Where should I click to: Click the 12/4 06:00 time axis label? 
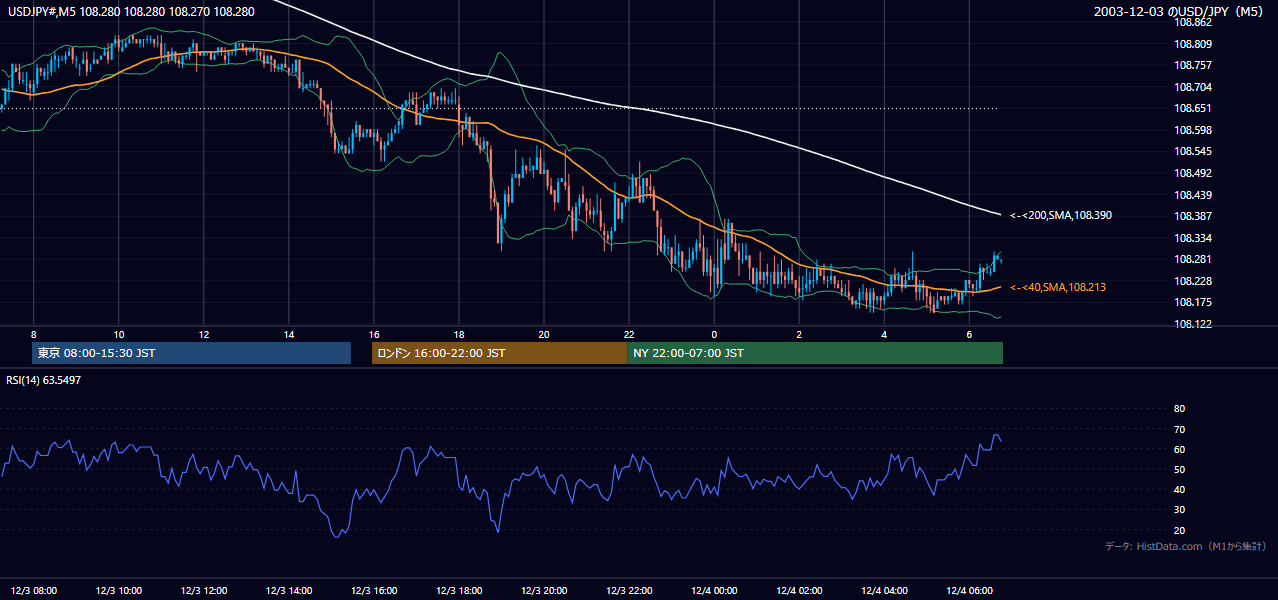969,590
